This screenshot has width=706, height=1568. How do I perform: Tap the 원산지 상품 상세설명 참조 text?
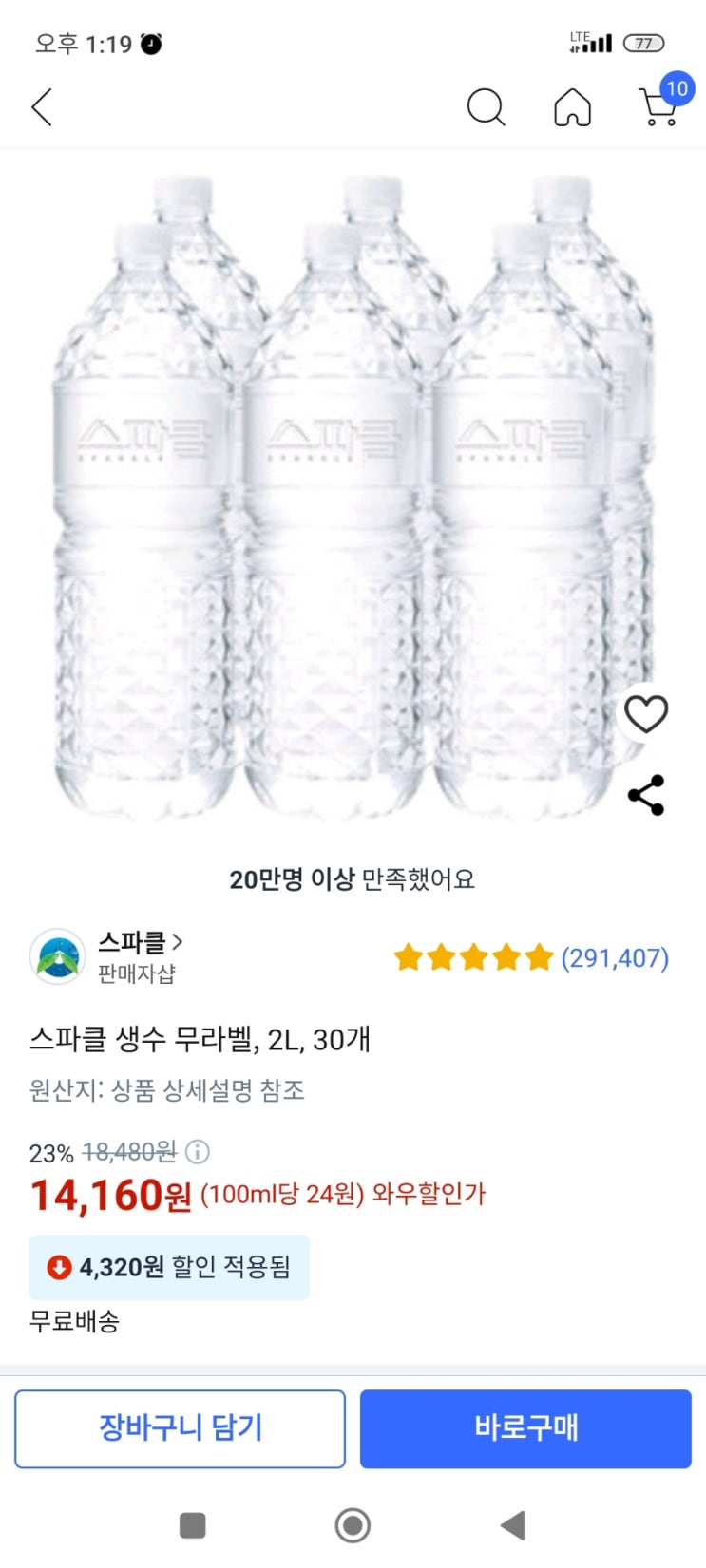167,1090
